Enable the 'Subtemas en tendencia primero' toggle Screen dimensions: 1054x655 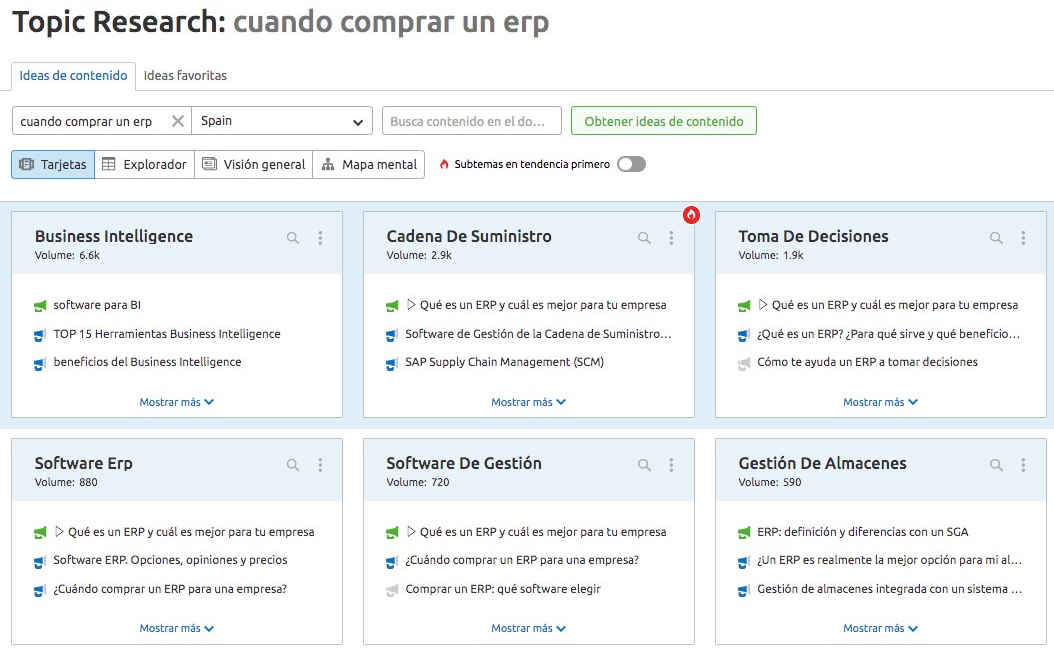[631, 164]
